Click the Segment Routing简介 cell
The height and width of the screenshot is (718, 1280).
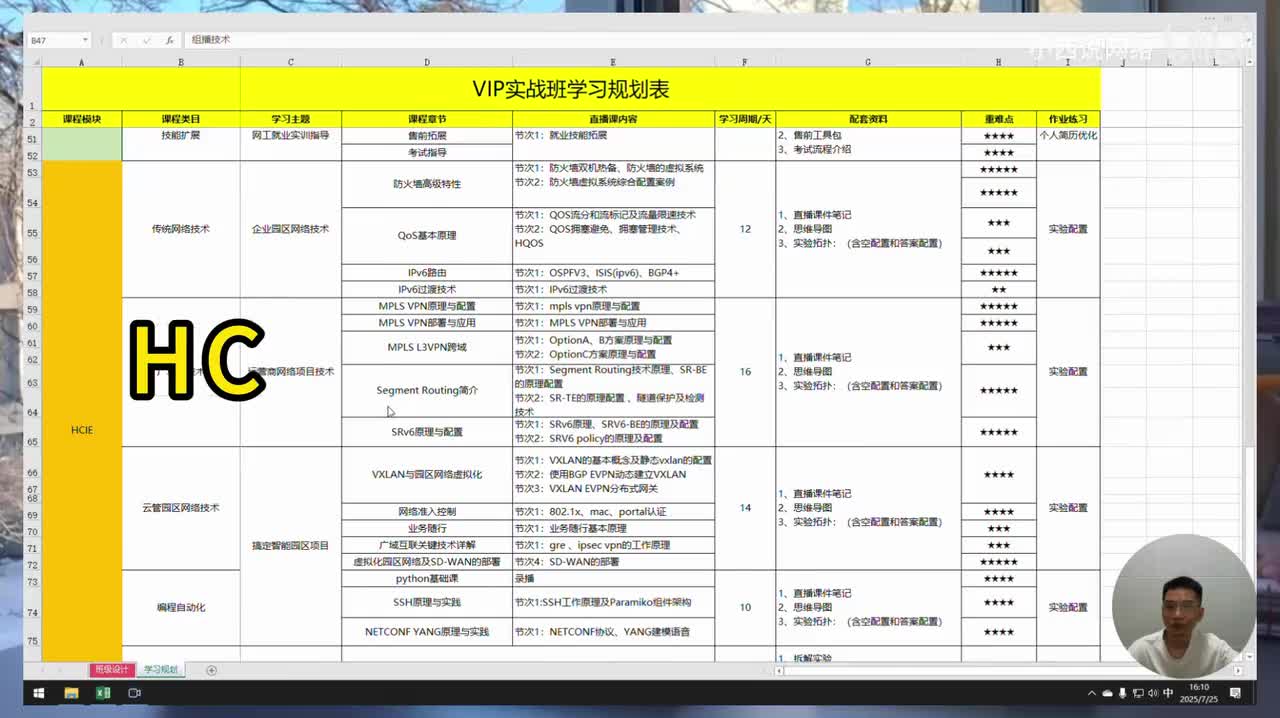(x=427, y=390)
